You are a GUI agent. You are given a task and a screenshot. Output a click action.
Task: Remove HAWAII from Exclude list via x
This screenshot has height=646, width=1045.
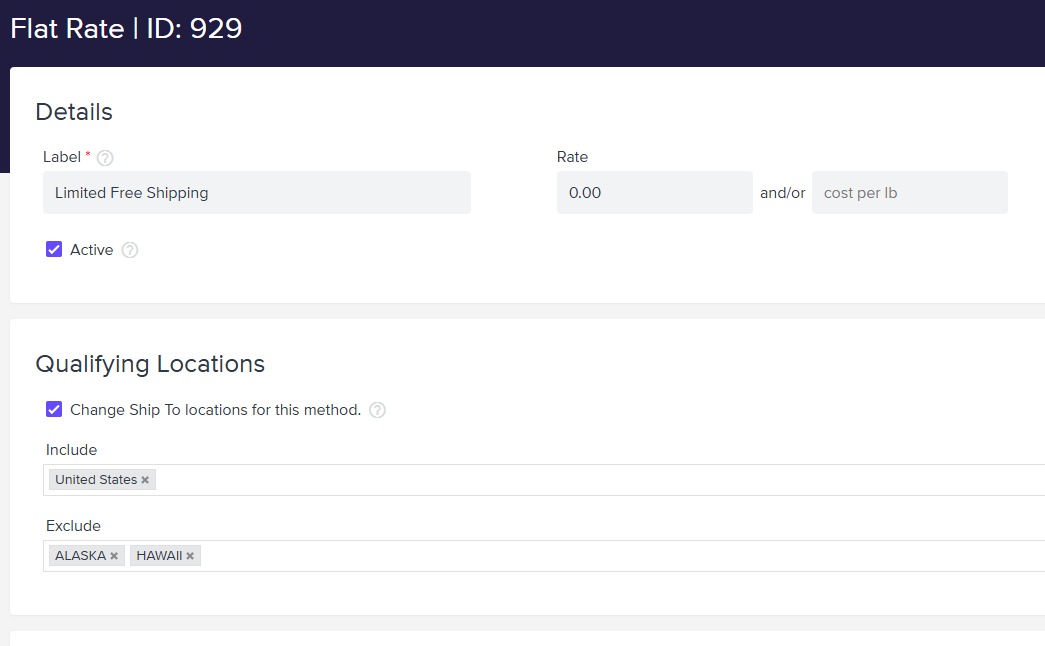190,556
